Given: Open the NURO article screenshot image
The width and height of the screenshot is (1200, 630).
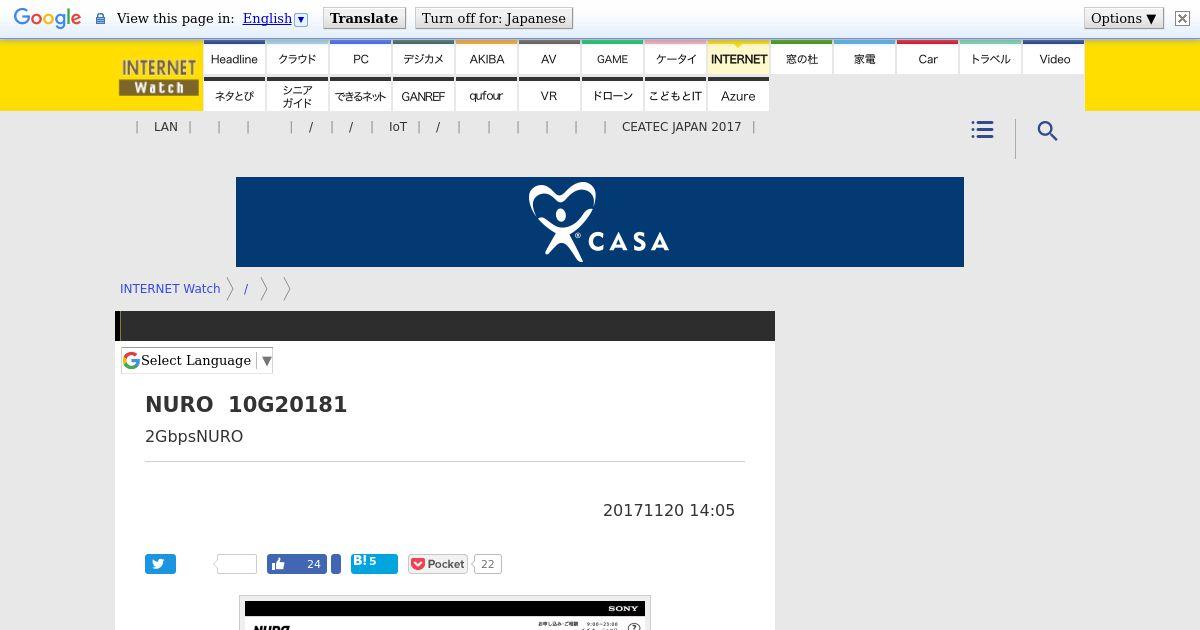Looking at the screenshot, I should 445,613.
